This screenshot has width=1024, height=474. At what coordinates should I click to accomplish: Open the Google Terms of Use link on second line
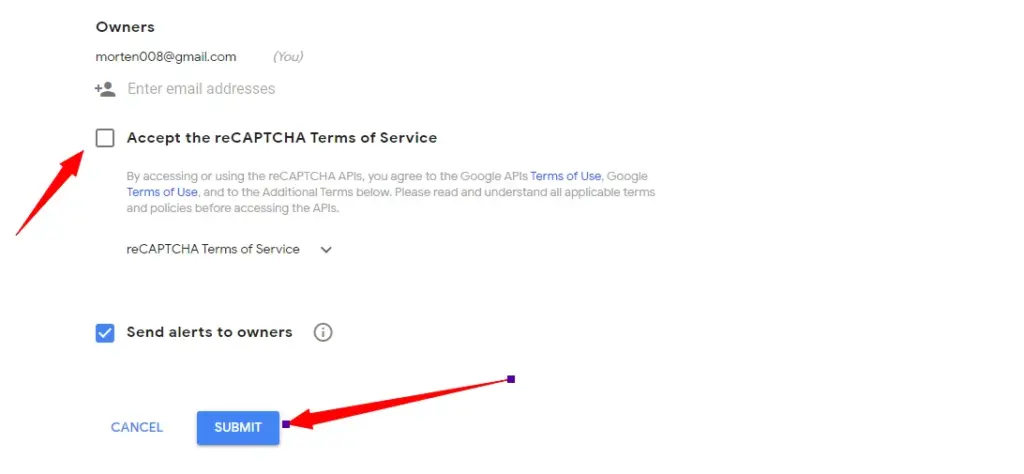pos(162,193)
